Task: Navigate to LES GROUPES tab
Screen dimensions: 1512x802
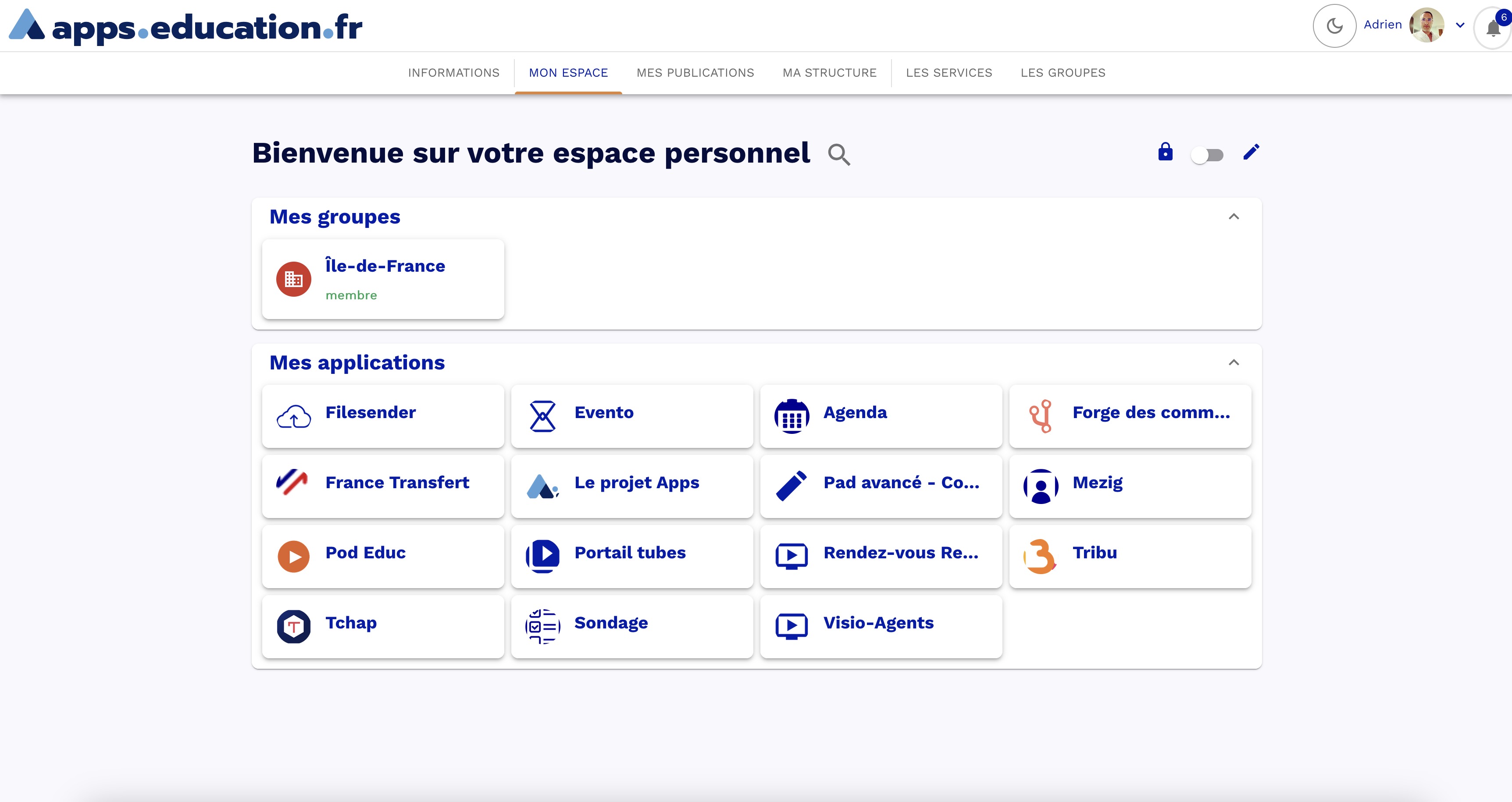Action: [1063, 73]
